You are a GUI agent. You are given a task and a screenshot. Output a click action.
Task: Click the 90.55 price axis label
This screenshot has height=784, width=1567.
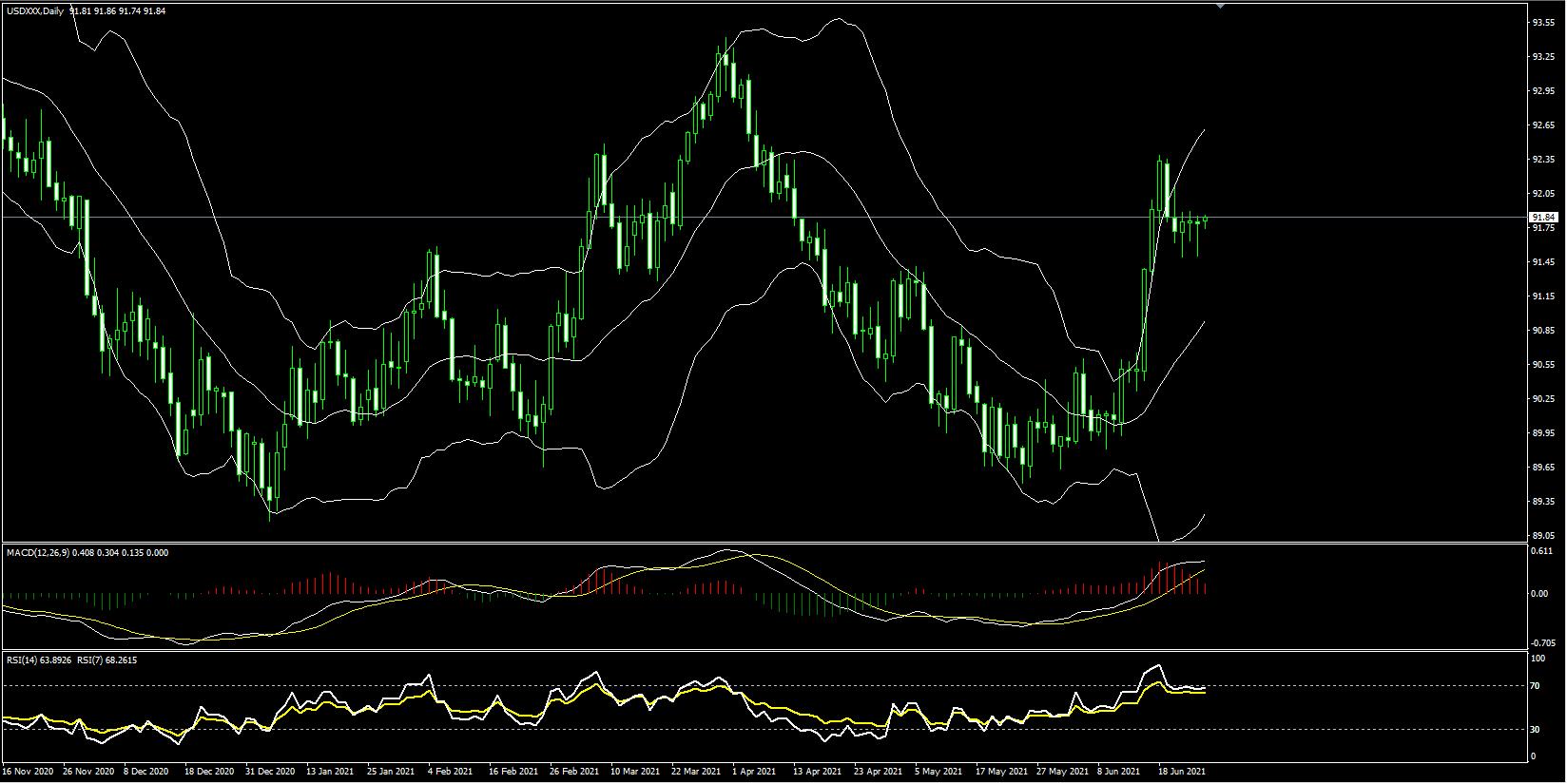[1542, 365]
